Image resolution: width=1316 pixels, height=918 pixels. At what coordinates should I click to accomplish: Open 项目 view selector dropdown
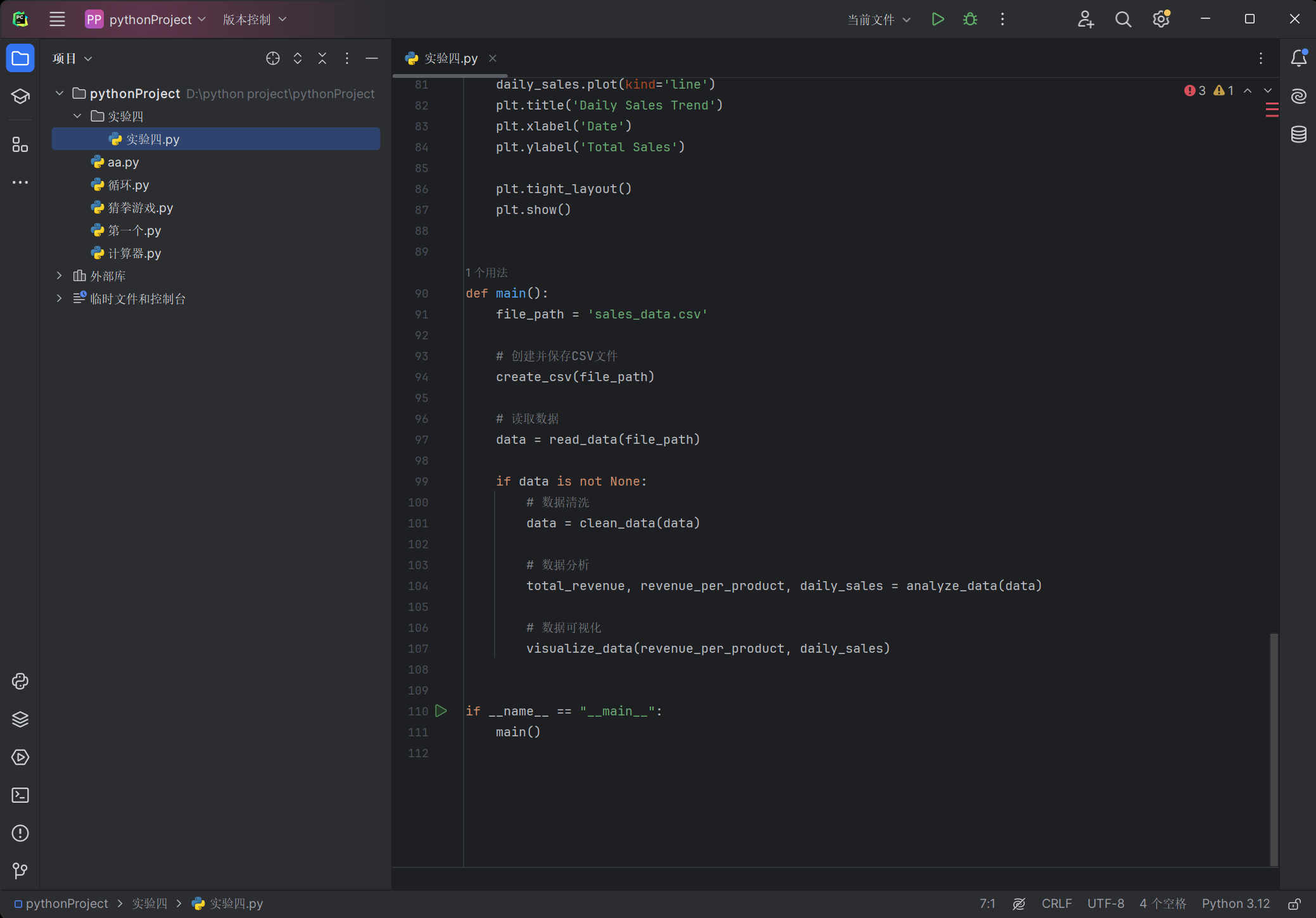click(72, 58)
